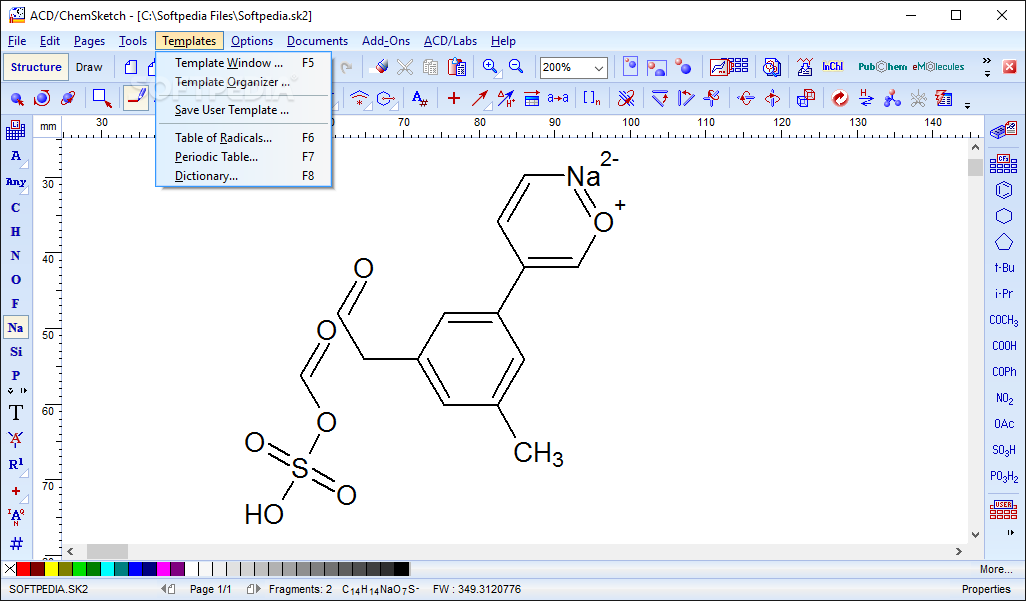Image resolution: width=1026 pixels, height=601 pixels.
Task: Open the eMolecules search add-on
Action: [938, 67]
